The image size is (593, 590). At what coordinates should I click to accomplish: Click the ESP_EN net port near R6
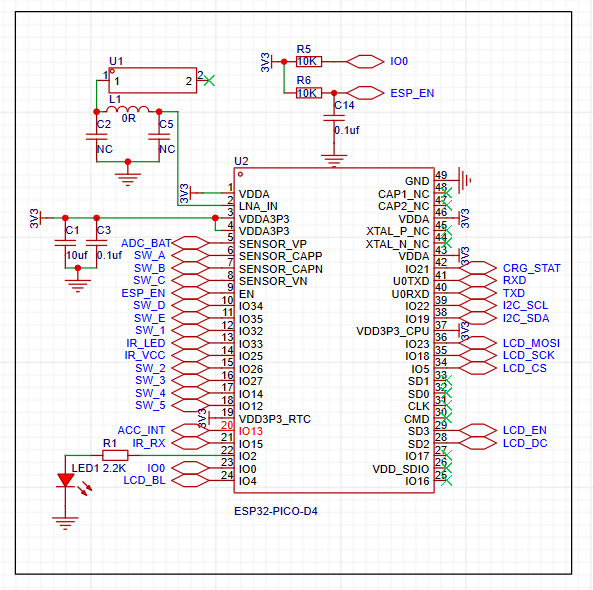(365, 93)
